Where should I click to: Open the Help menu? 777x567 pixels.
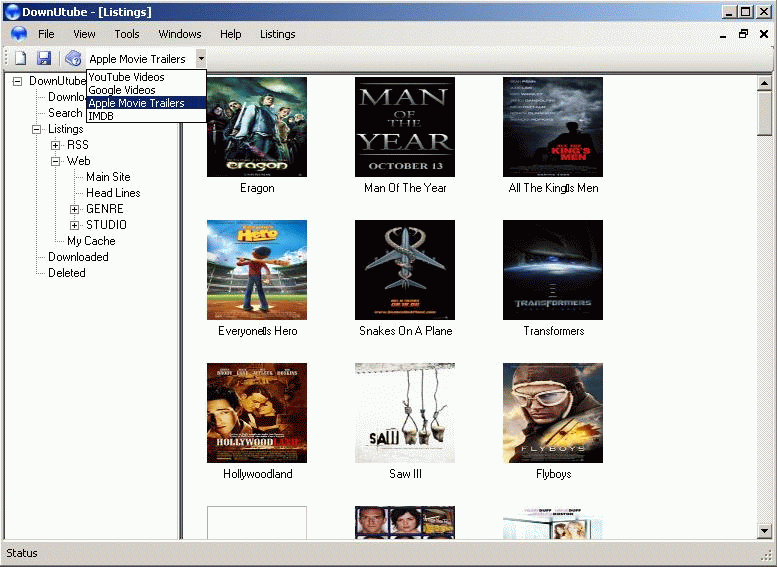tap(230, 34)
